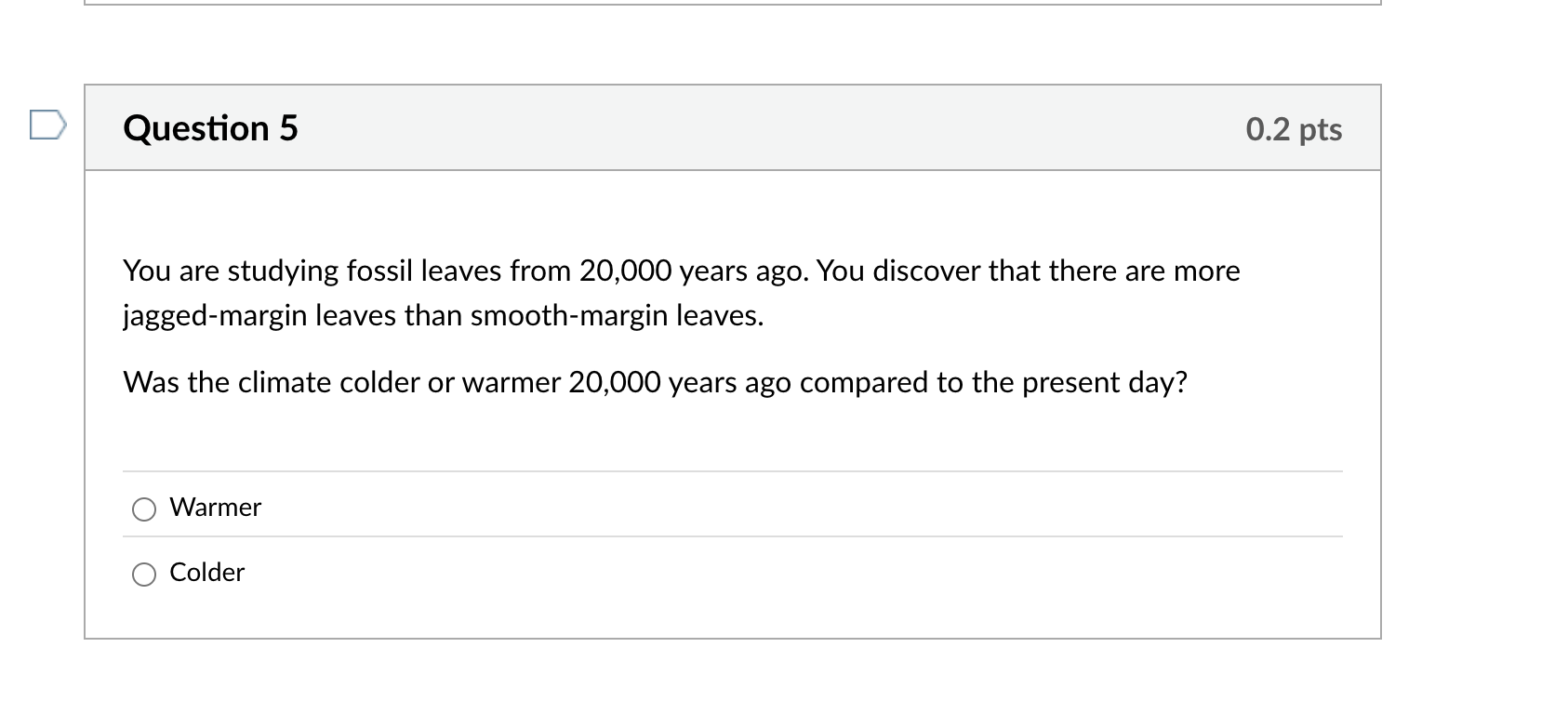
Task: Select the Colder radio button
Action: pyautogui.click(x=144, y=575)
